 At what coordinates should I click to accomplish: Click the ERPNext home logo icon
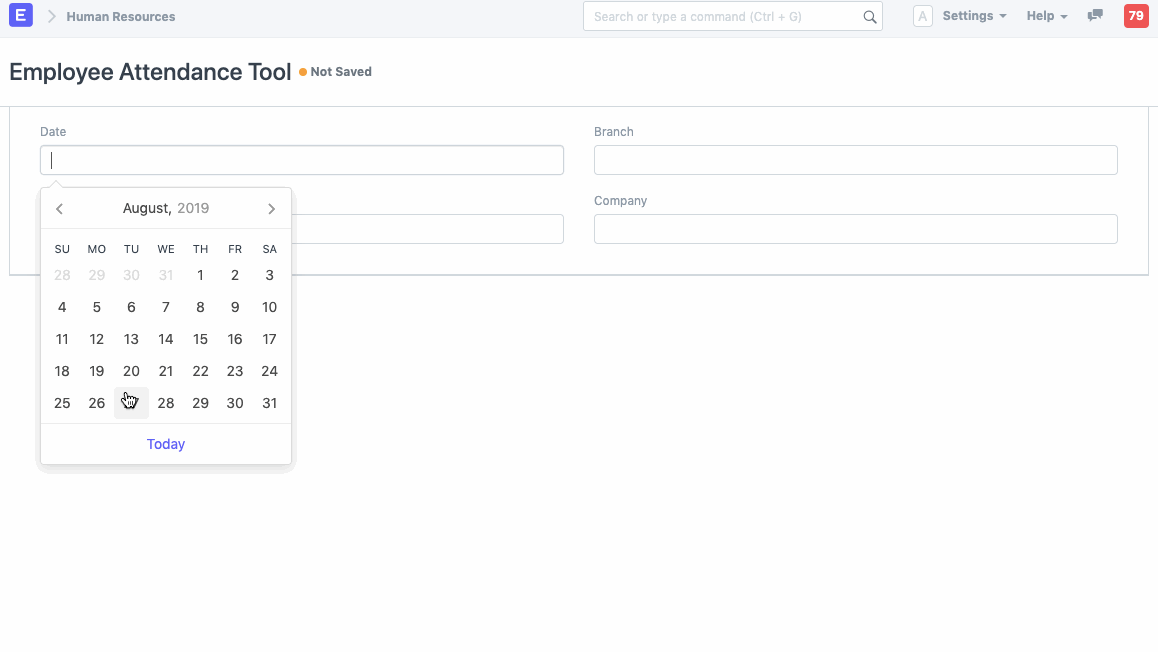tap(20, 16)
